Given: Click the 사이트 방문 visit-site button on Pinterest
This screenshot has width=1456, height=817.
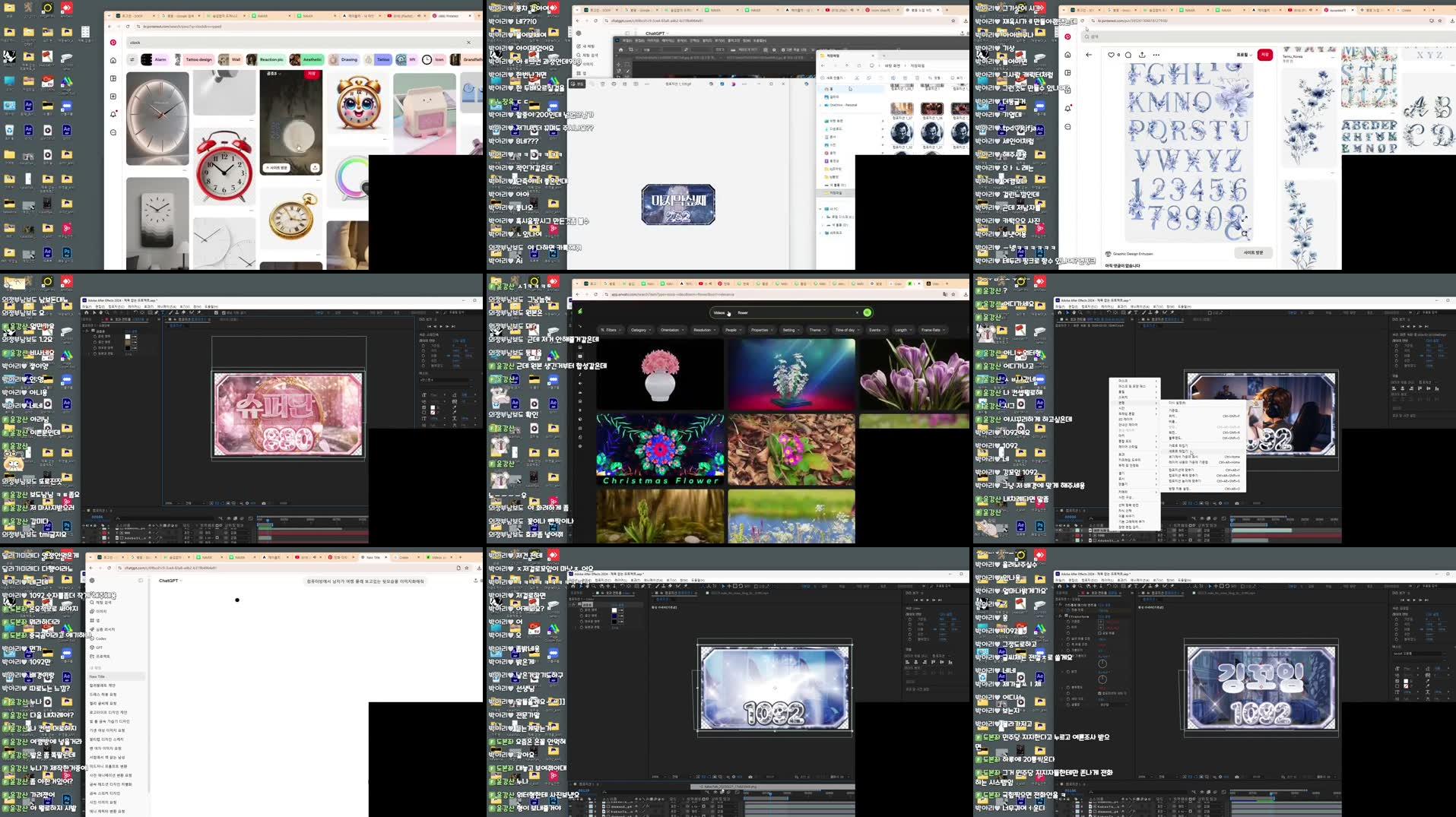Looking at the screenshot, I should click(x=1253, y=252).
